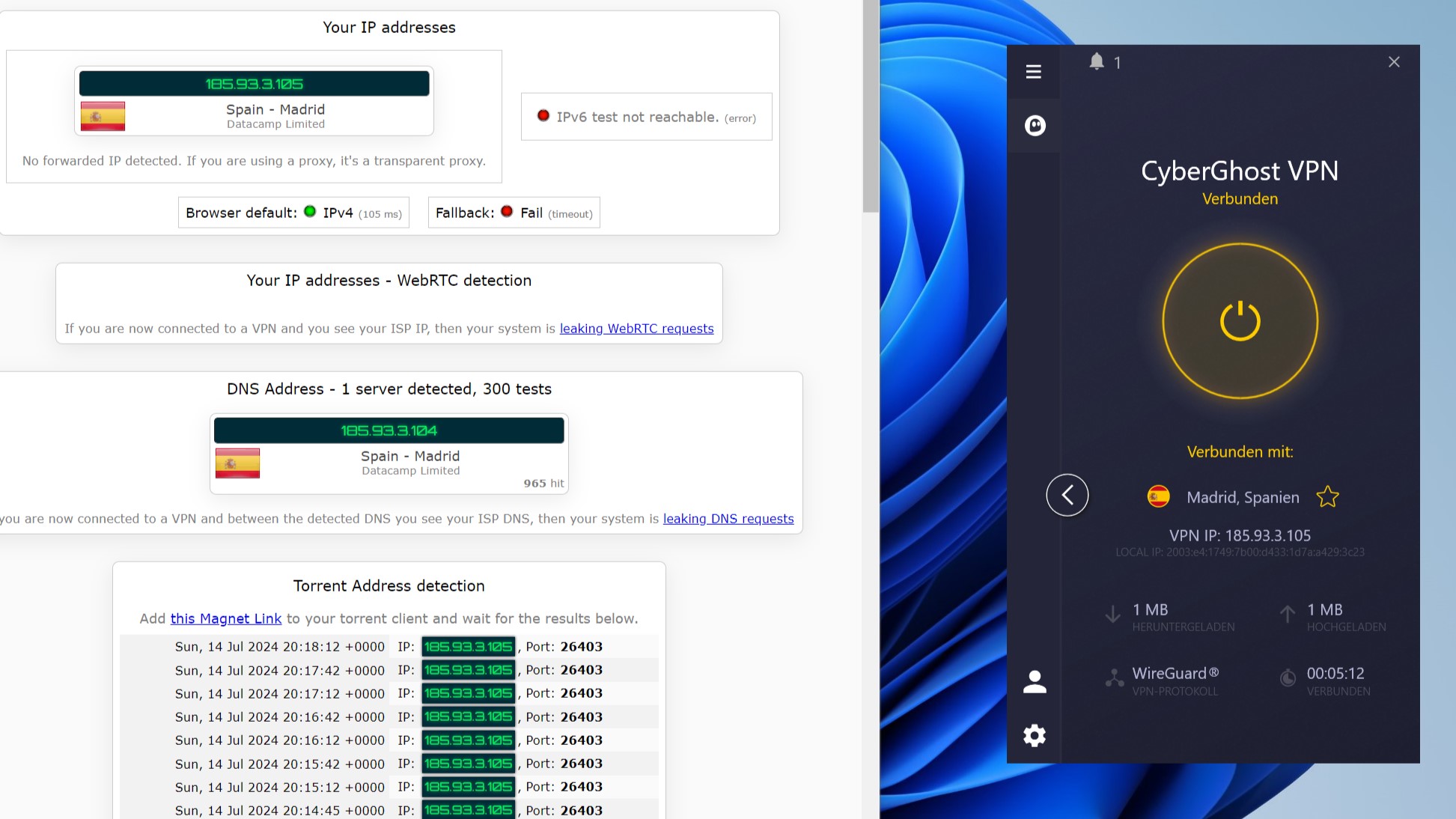
Task: Click the 1 MB Heruntergeladen value
Action: pos(1150,610)
